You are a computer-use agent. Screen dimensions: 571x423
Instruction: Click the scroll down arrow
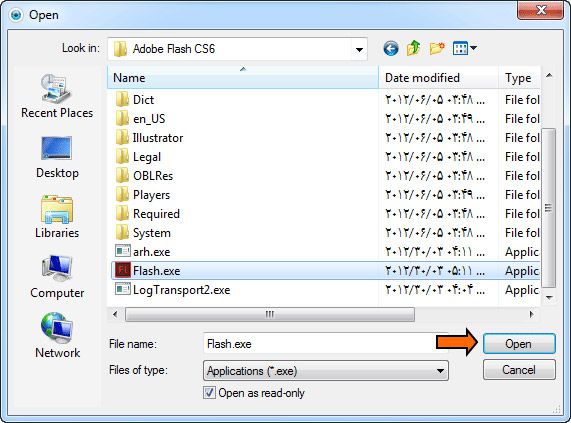click(549, 297)
